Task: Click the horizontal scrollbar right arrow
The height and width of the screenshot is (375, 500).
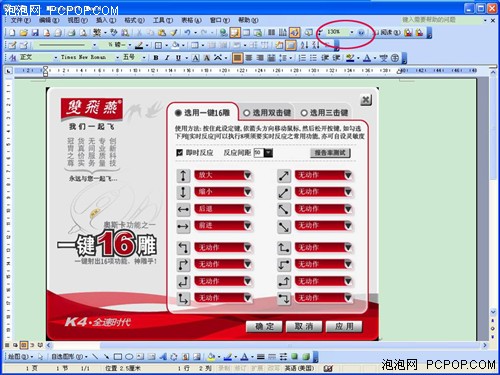Action: (x=485, y=345)
